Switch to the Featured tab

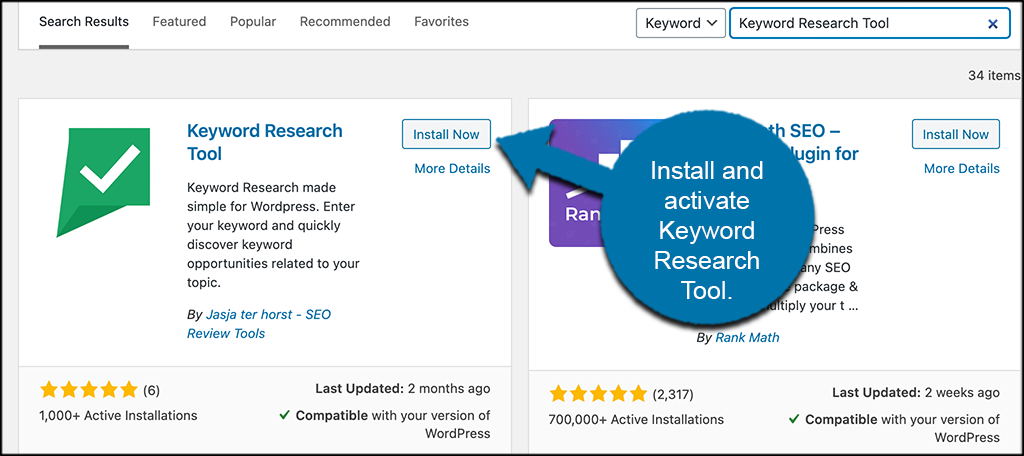[x=179, y=22]
